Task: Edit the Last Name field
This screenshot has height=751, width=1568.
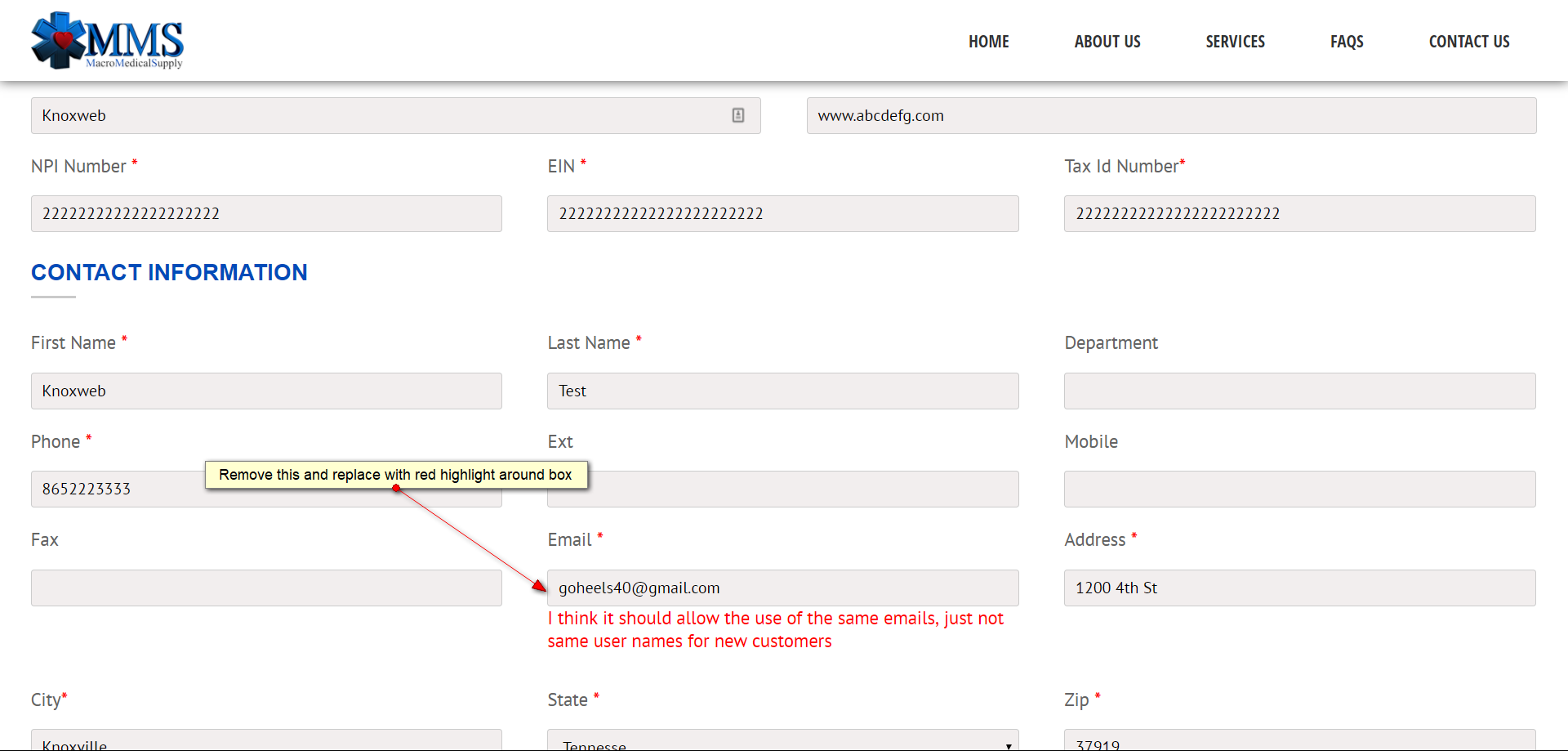Action: 782,391
